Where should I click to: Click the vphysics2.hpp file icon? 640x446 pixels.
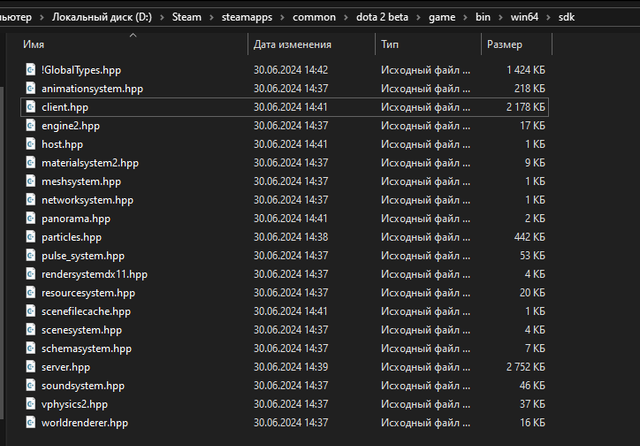(31, 404)
